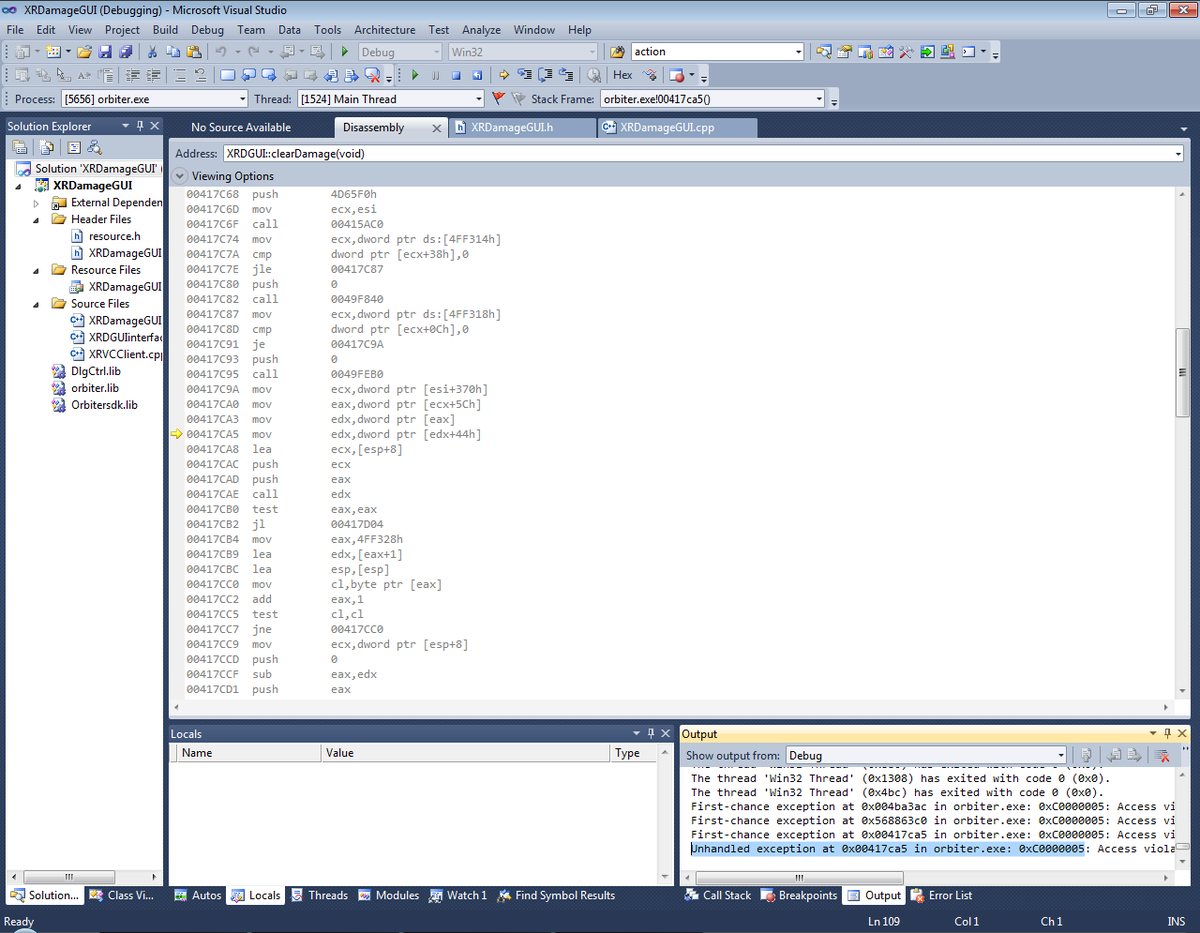Open the Stack Frame dropdown
The height and width of the screenshot is (933, 1200).
(x=713, y=99)
